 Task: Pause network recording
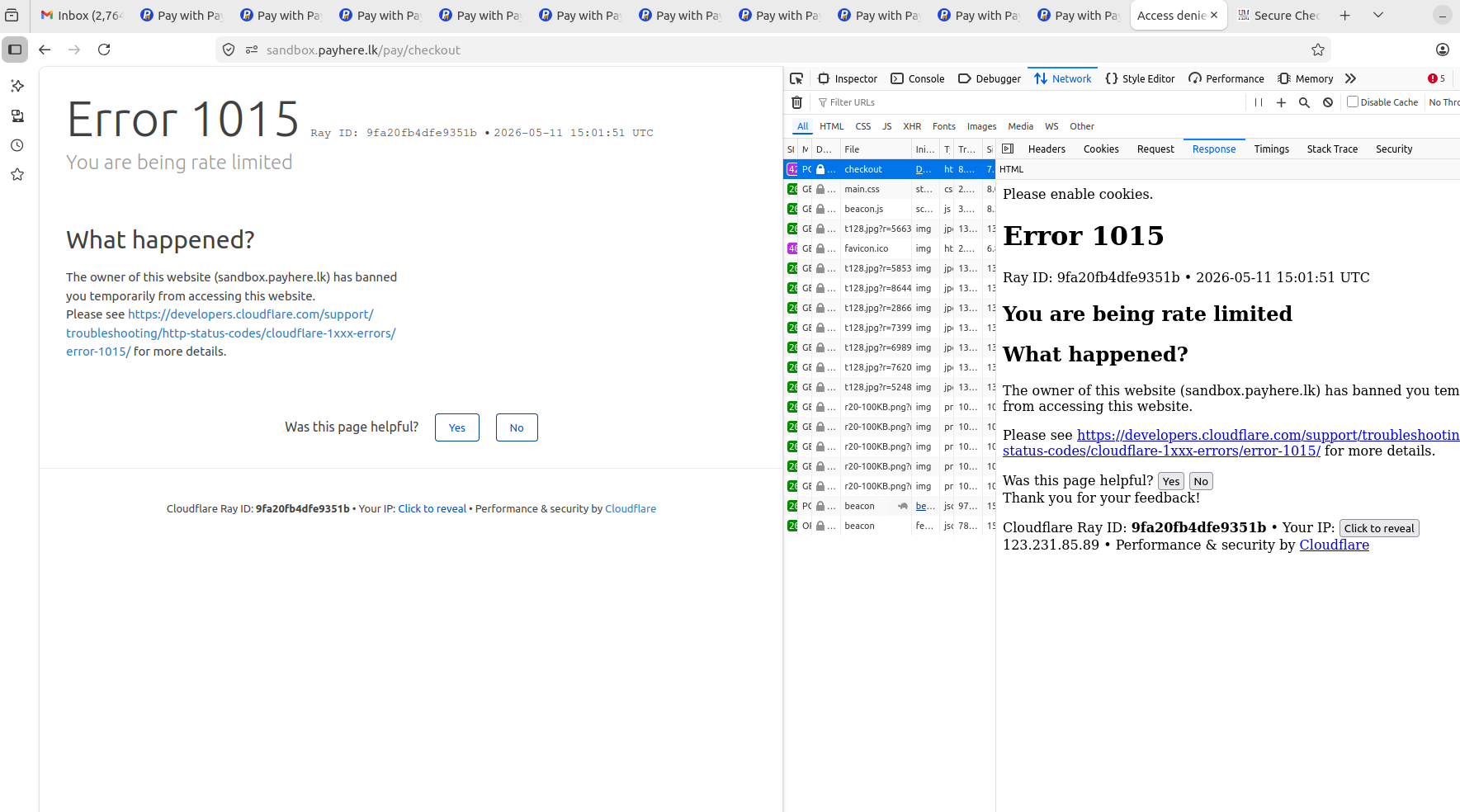pyautogui.click(x=1259, y=102)
